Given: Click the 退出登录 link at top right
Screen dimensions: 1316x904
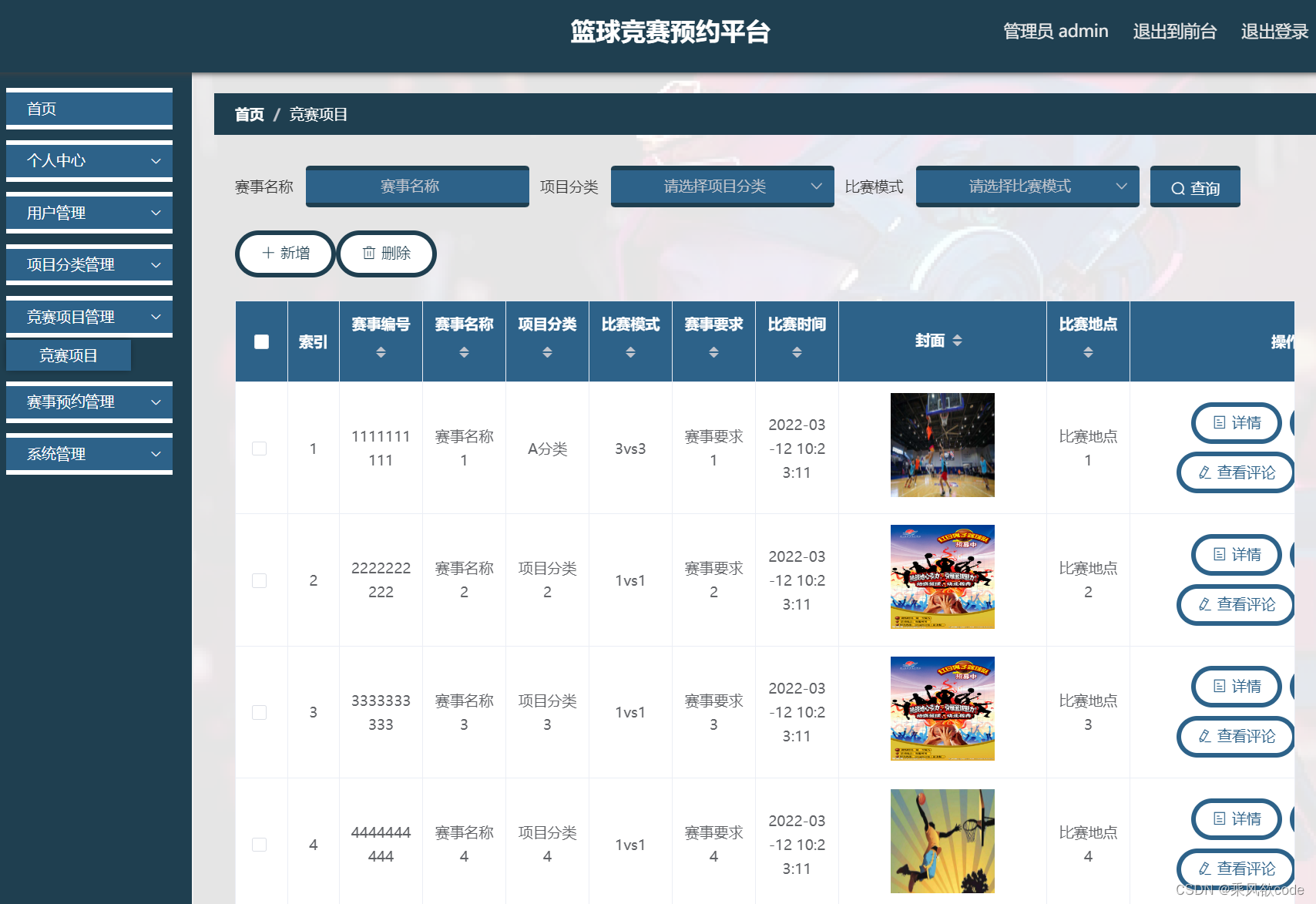Looking at the screenshot, I should [1273, 32].
